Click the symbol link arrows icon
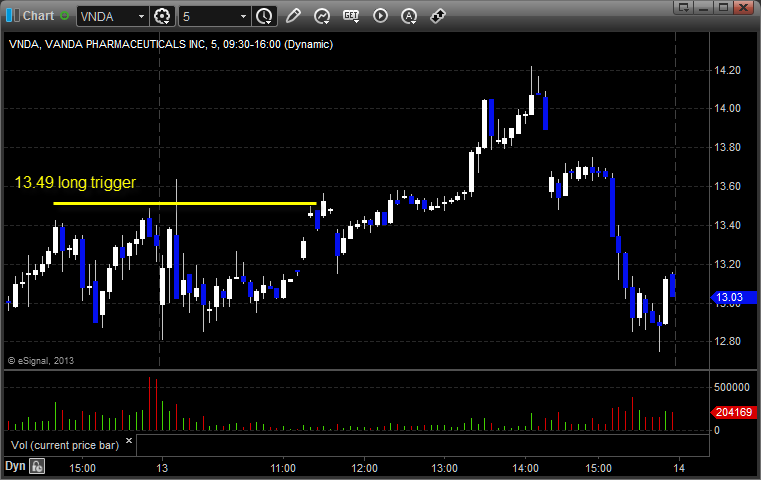 [438, 16]
